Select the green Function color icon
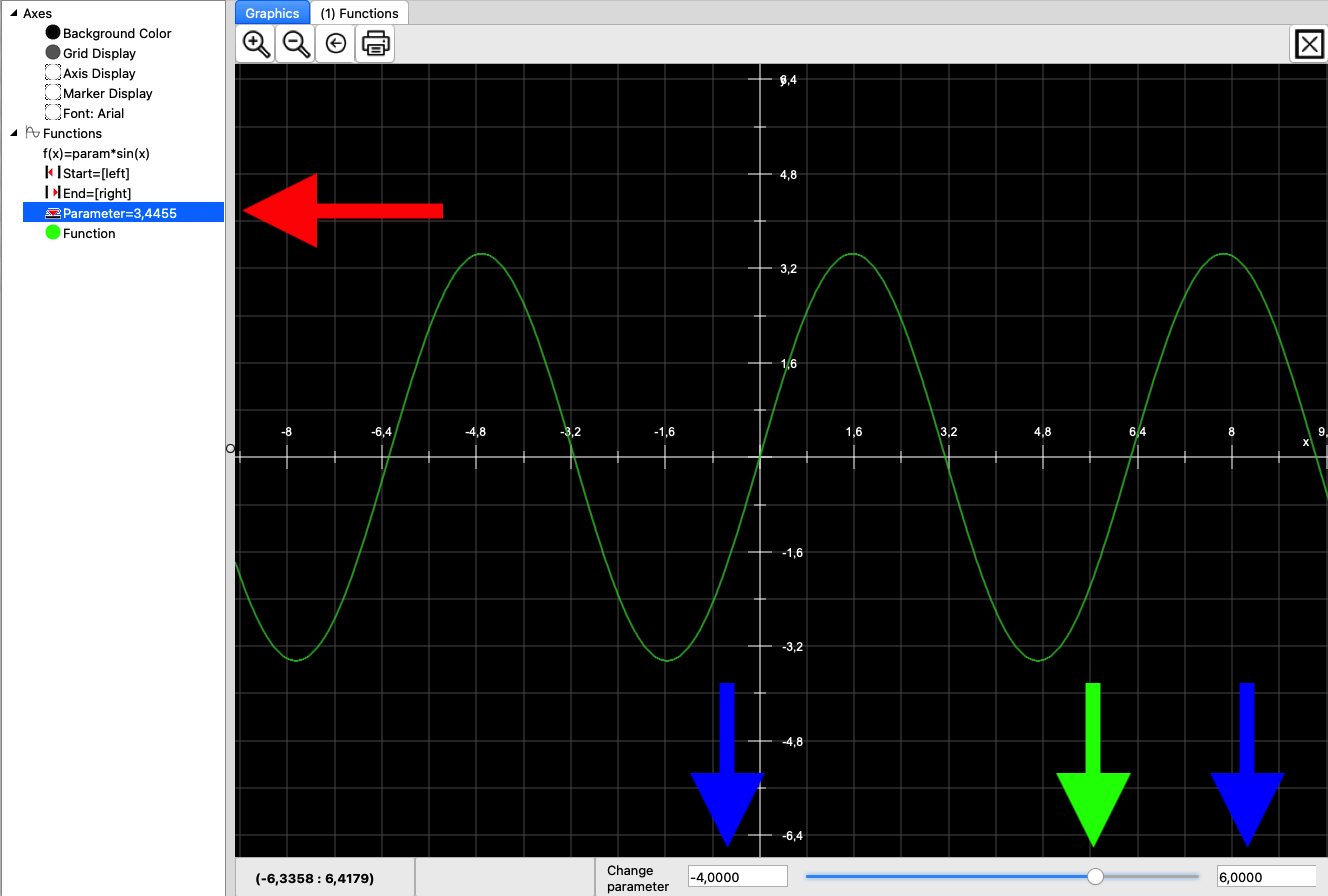Viewport: 1328px width, 896px height. pyautogui.click(x=53, y=233)
